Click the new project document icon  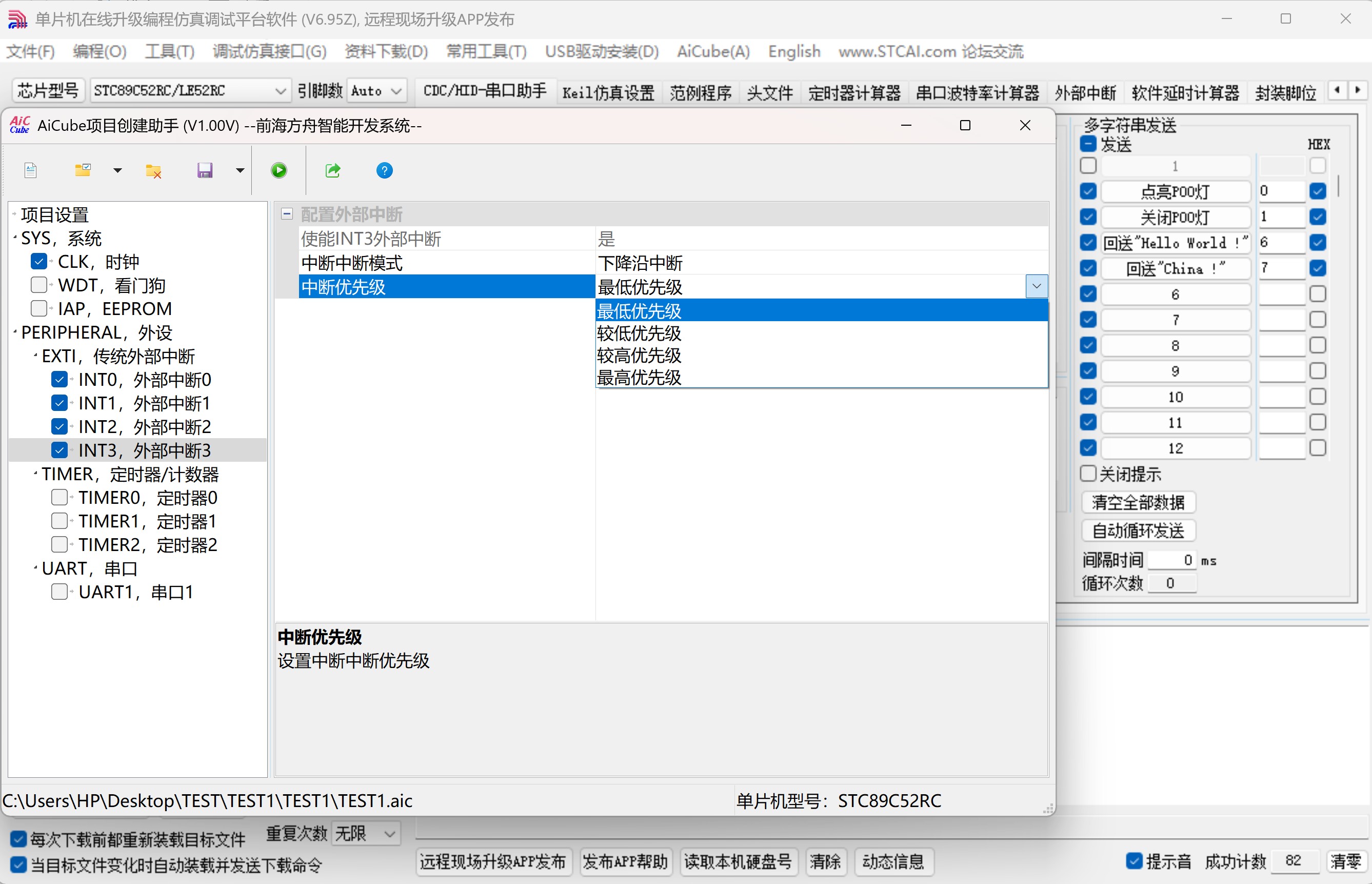point(31,170)
